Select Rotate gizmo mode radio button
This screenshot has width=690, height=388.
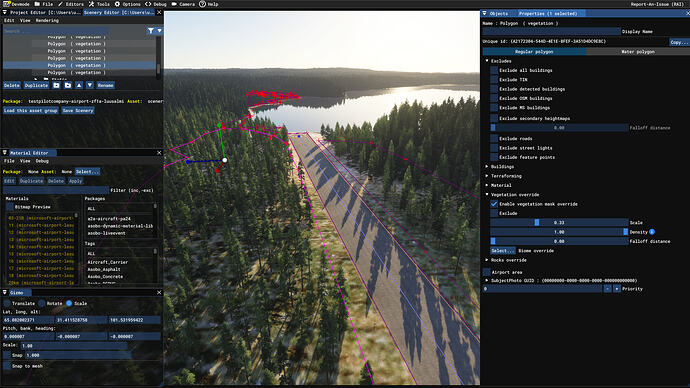42,303
